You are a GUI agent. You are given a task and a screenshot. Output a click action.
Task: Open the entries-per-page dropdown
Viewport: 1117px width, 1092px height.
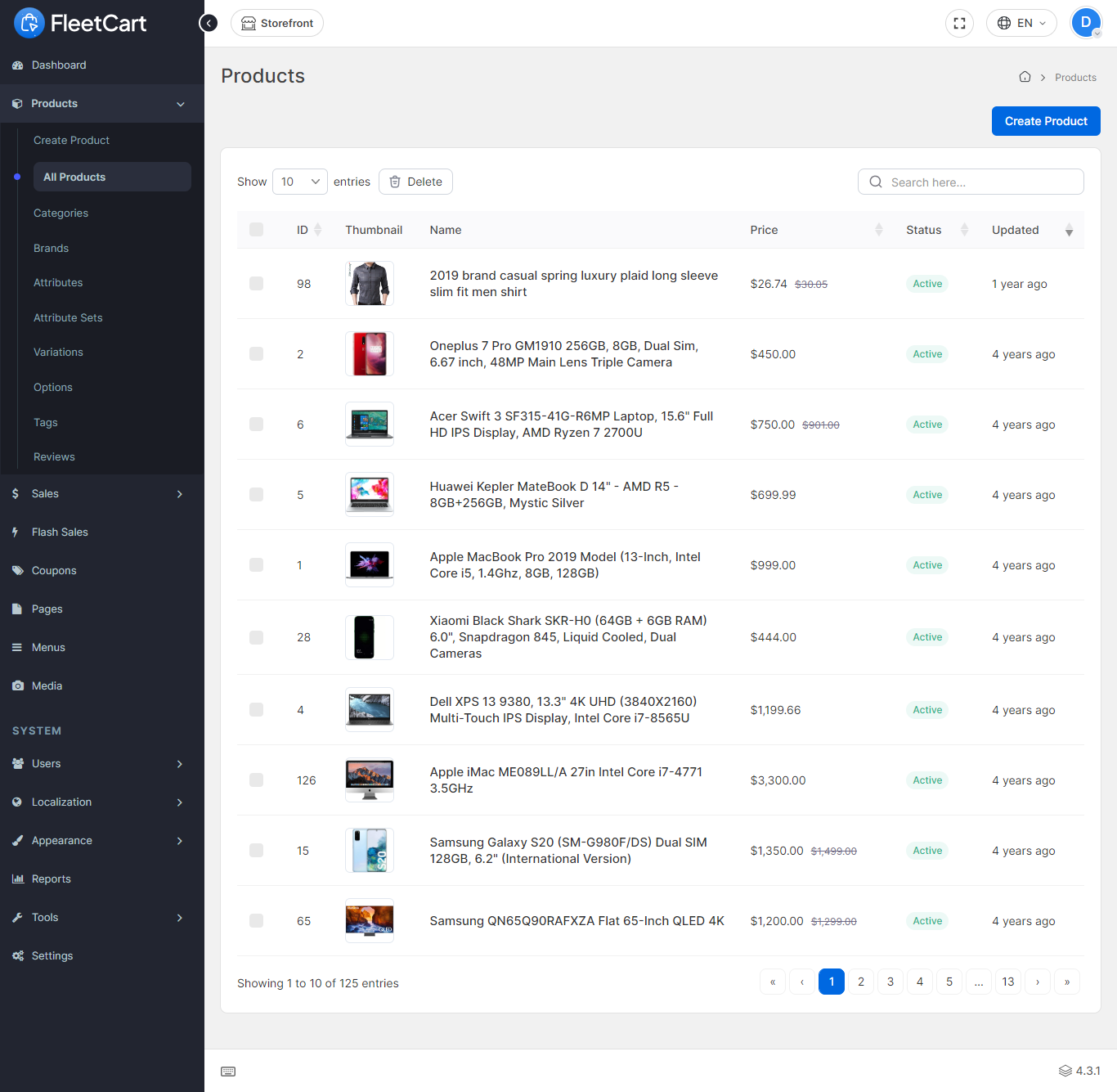click(299, 182)
